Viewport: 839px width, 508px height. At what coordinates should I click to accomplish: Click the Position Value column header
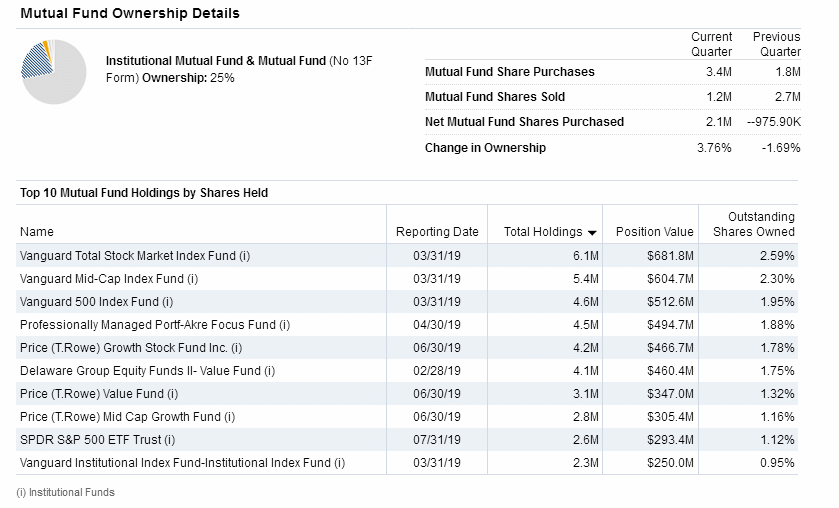coord(654,232)
